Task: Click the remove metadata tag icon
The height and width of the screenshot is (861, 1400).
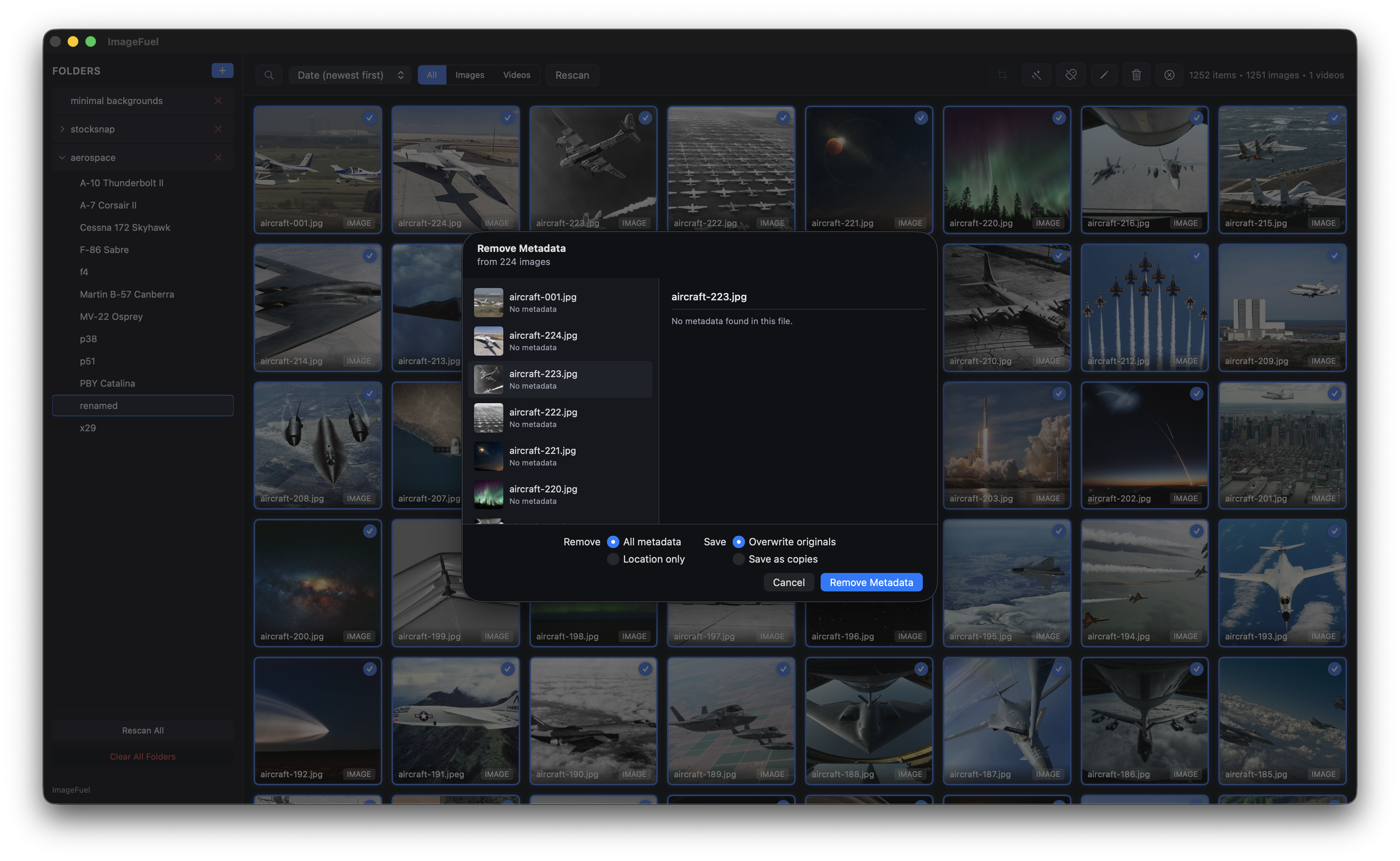Action: coord(1071,75)
